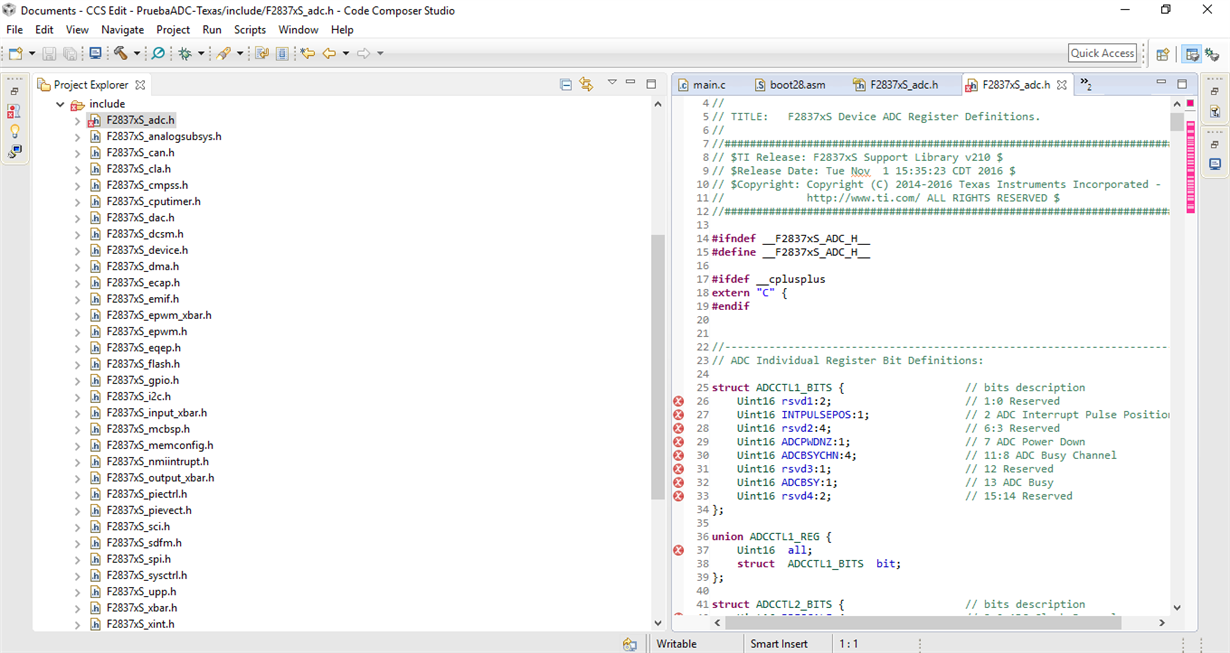The height and width of the screenshot is (653, 1230).
Task: Show hidden editor tabs with the »2 chevron
Action: (x=1086, y=84)
